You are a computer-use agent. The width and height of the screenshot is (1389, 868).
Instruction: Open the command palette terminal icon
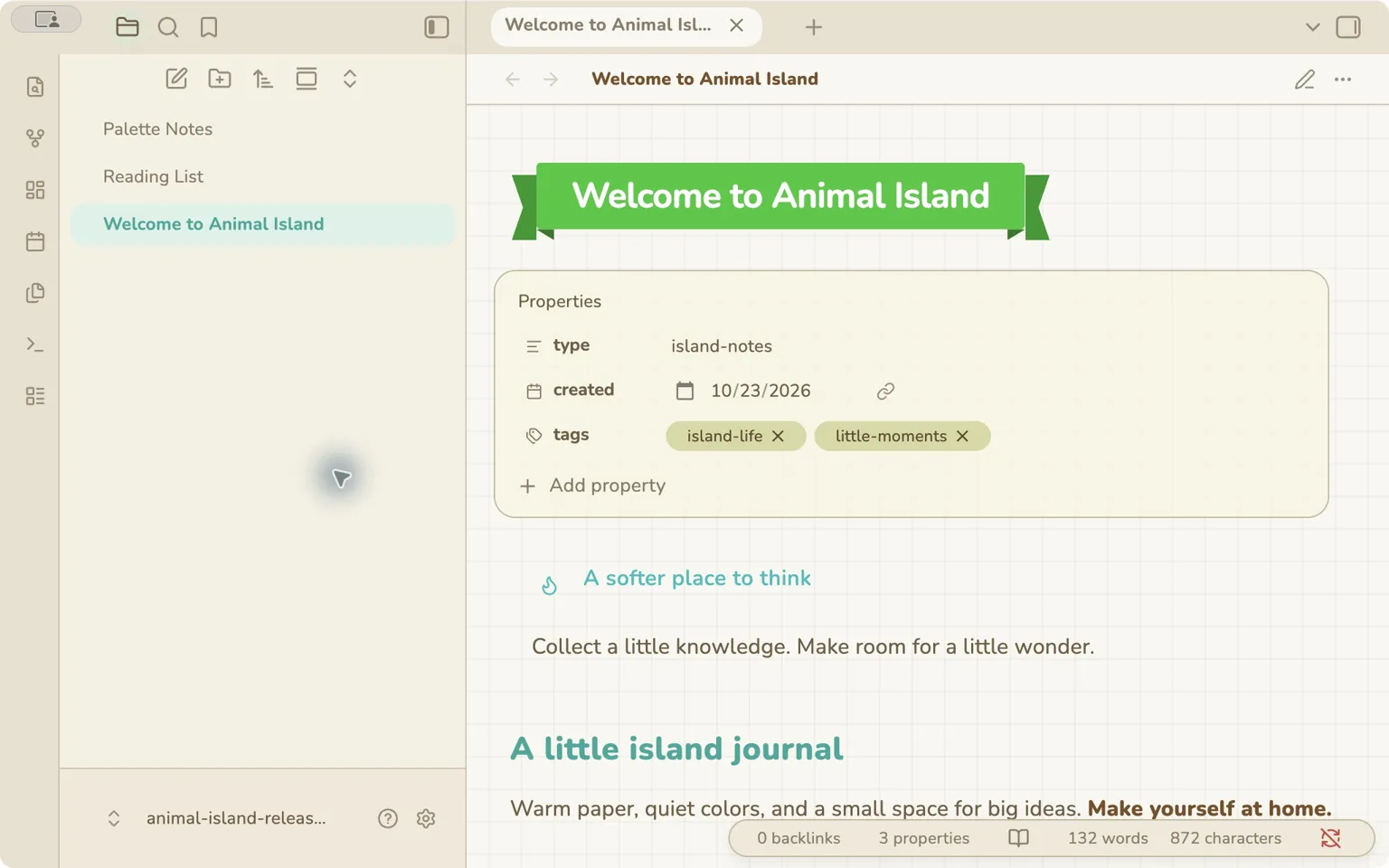point(35,344)
